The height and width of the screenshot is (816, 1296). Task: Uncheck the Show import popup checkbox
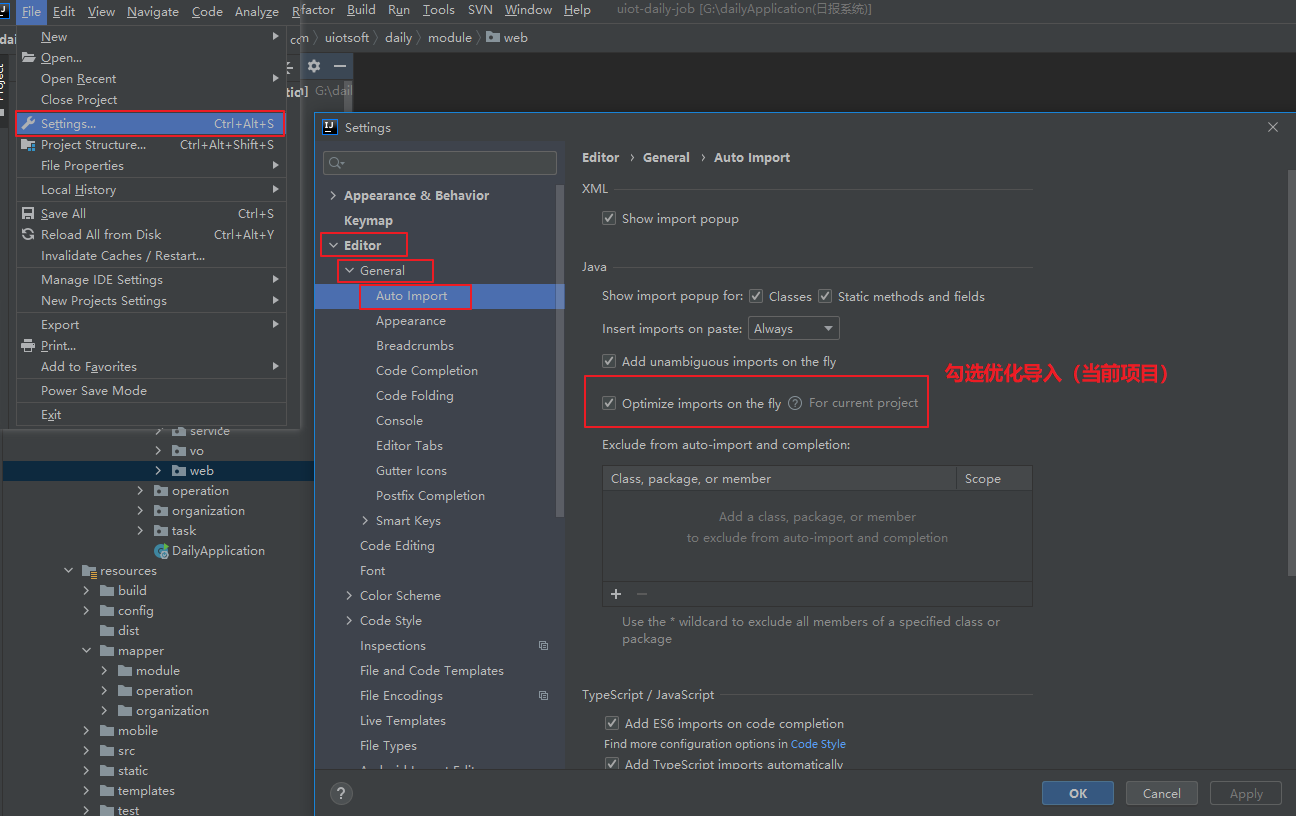[609, 217]
